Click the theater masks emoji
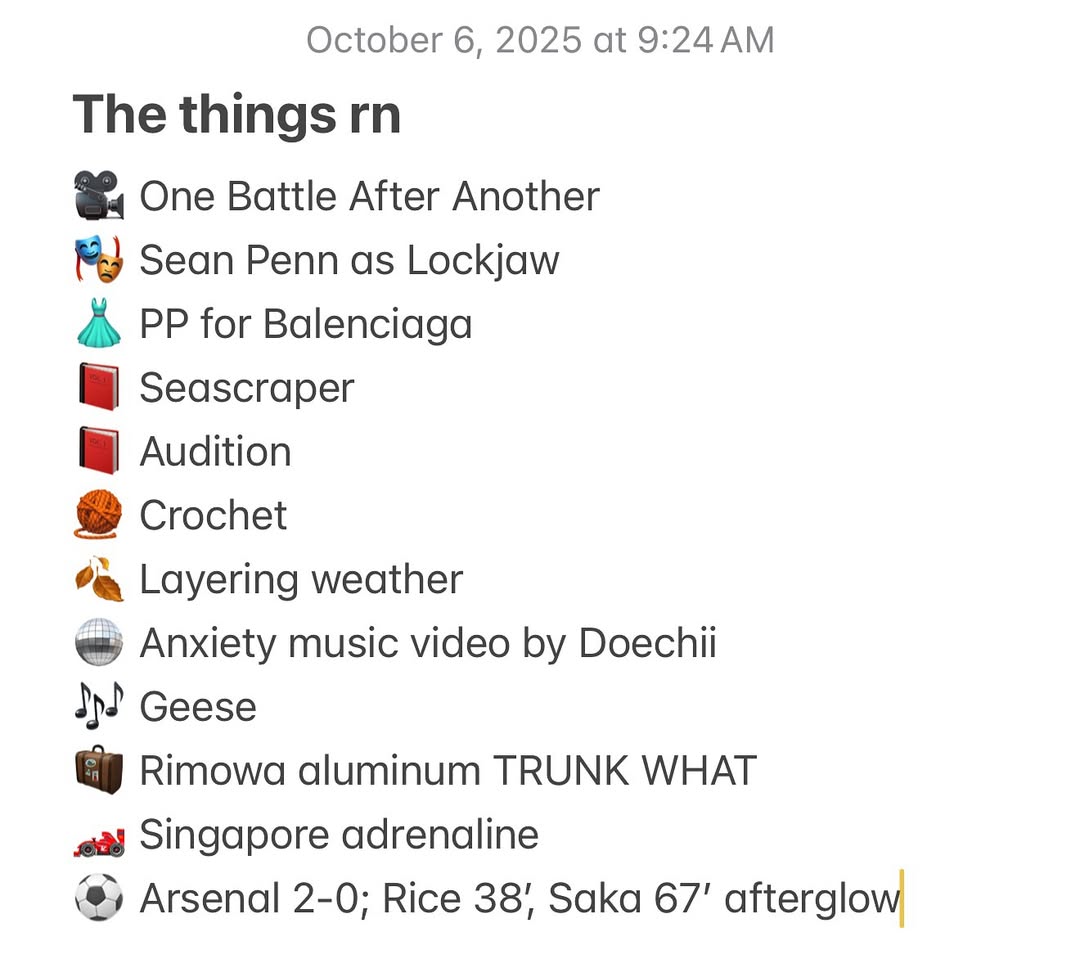 (x=99, y=260)
